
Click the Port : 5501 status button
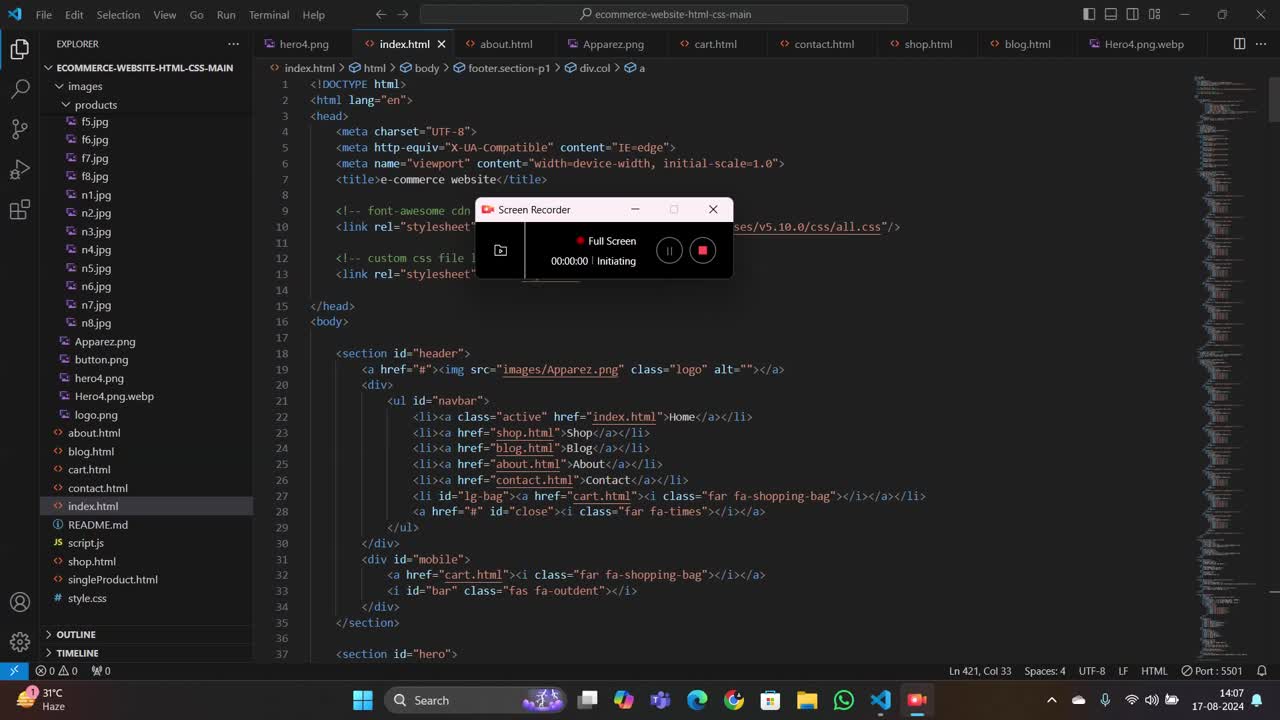tap(1211, 671)
